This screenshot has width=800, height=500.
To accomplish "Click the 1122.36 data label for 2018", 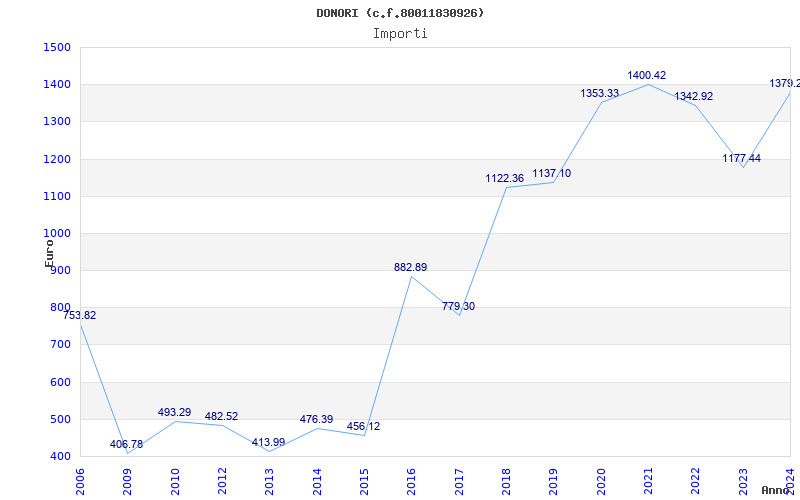I will tap(505, 178).
